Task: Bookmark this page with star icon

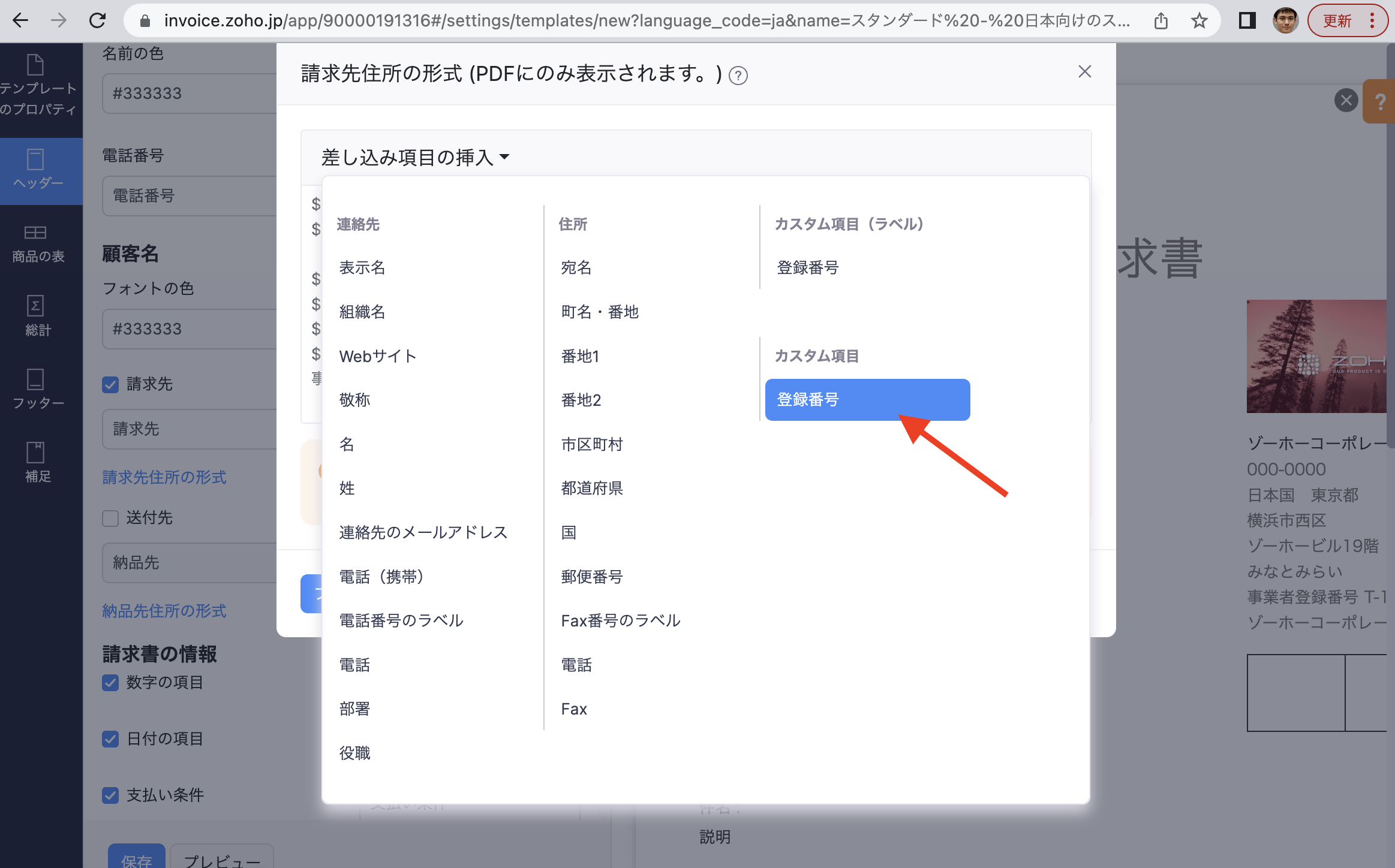Action: click(x=1199, y=21)
